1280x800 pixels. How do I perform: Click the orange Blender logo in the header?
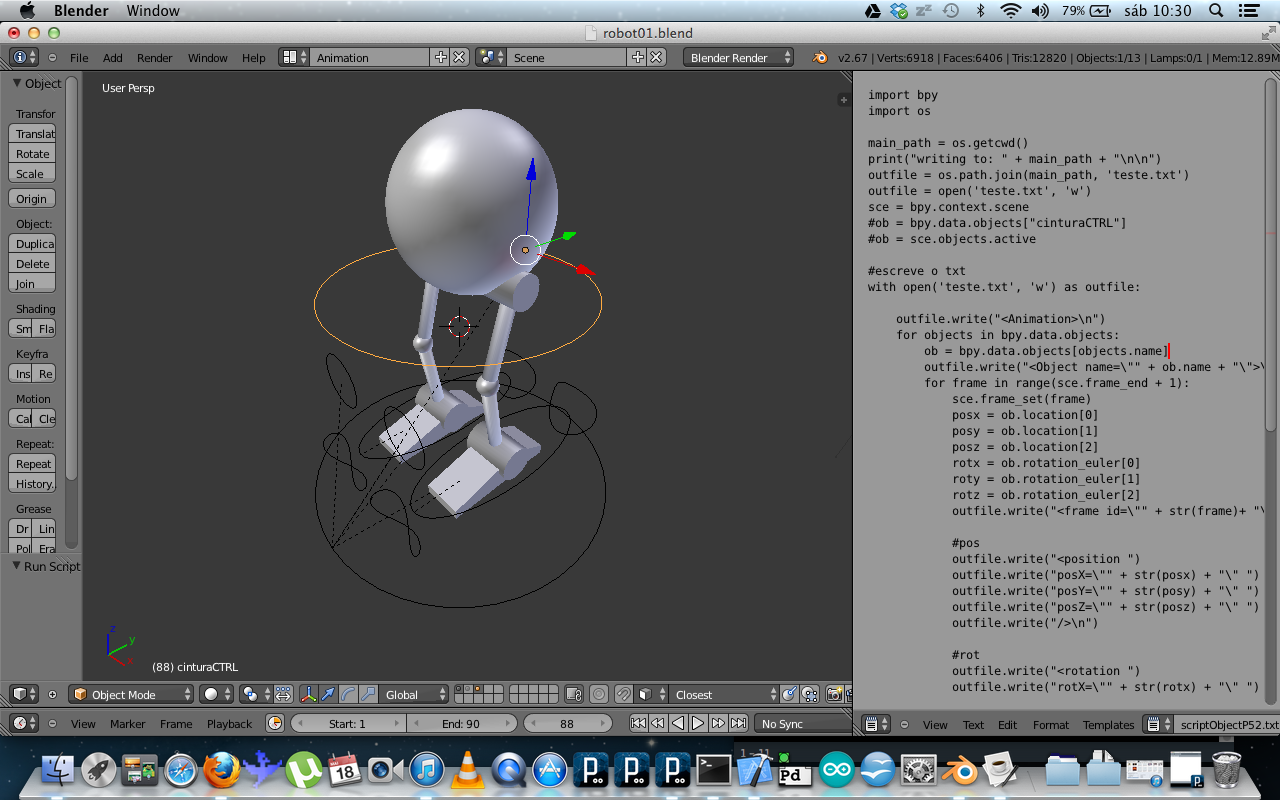point(818,57)
